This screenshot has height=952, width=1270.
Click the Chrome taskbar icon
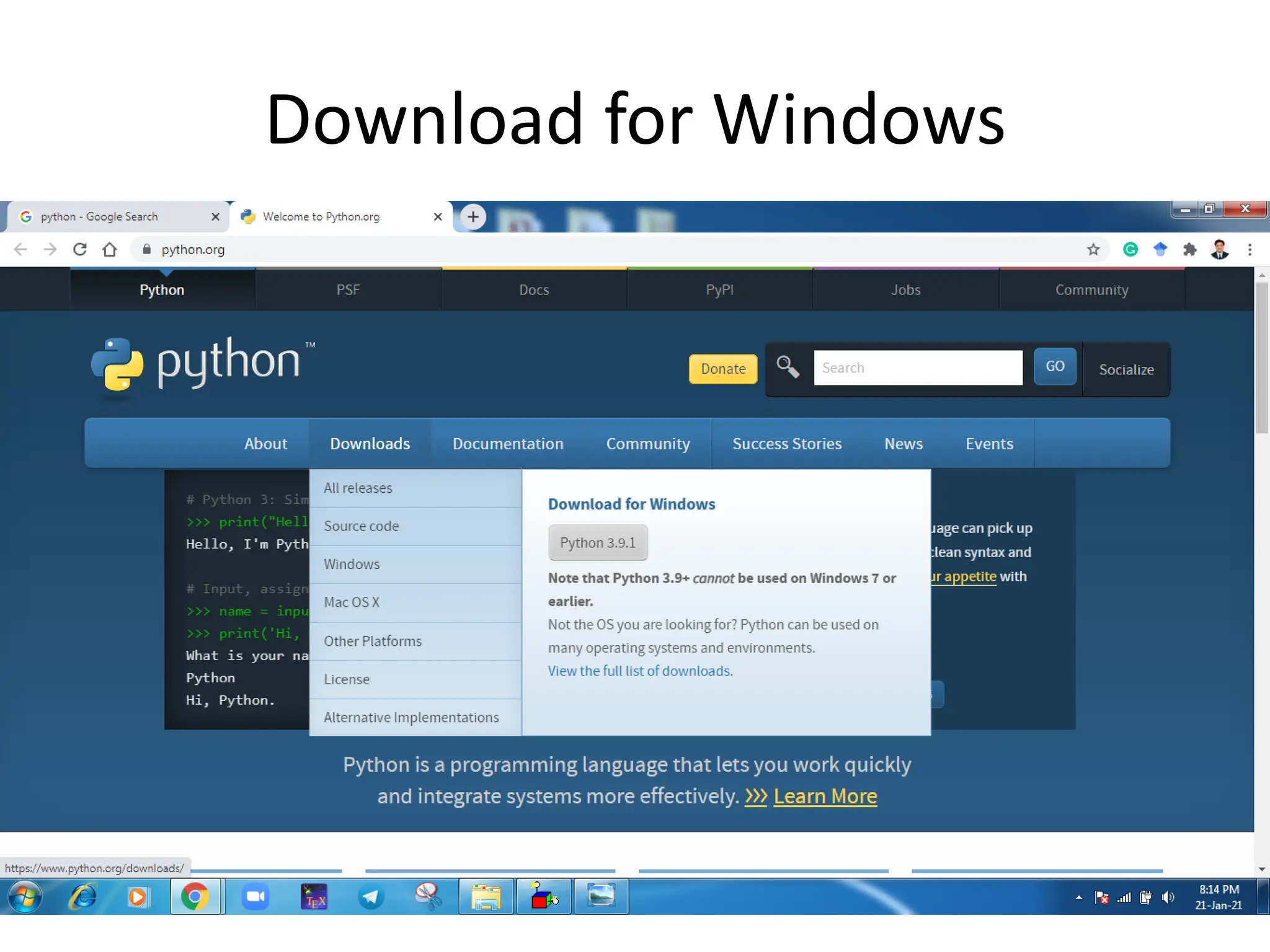[x=195, y=897]
